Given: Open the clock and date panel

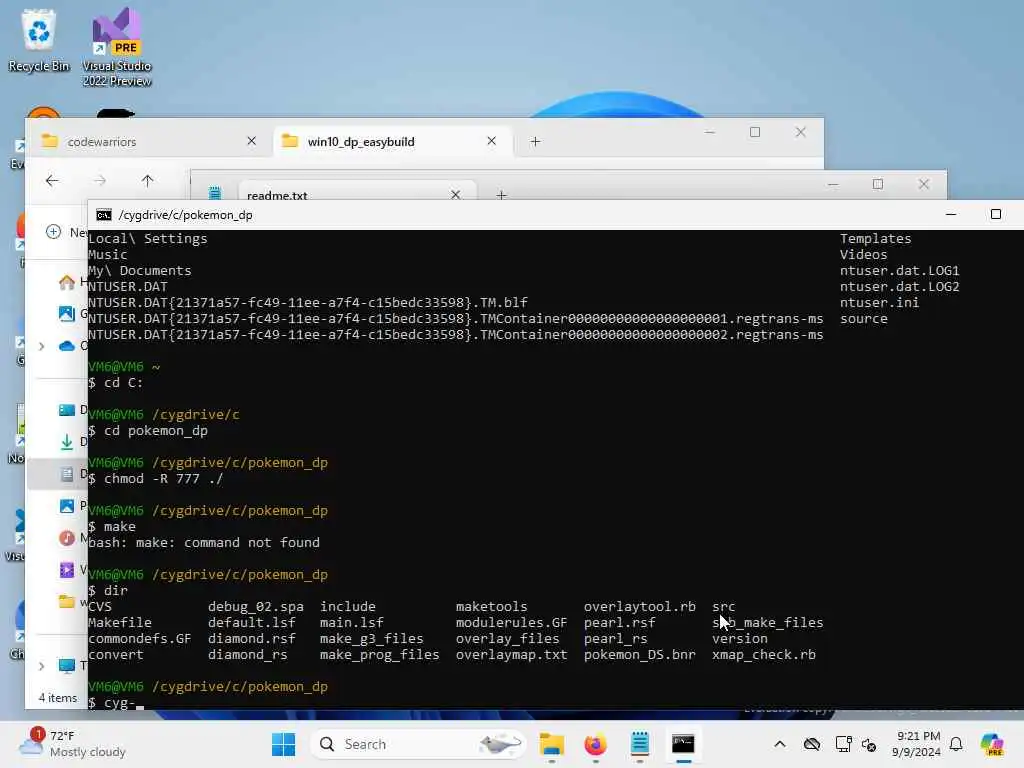Looking at the screenshot, I should (916, 744).
